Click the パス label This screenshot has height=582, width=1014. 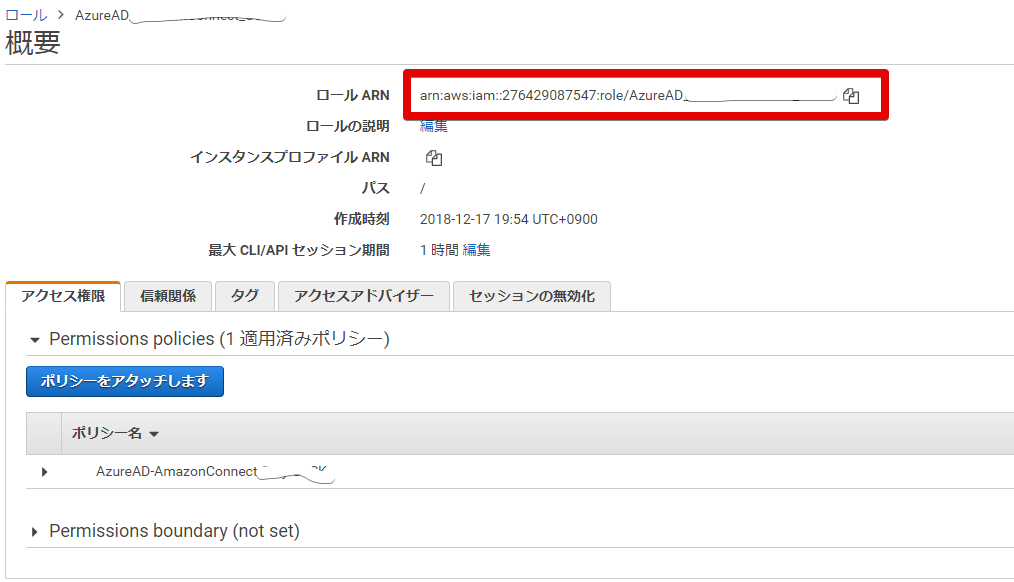(x=375, y=188)
